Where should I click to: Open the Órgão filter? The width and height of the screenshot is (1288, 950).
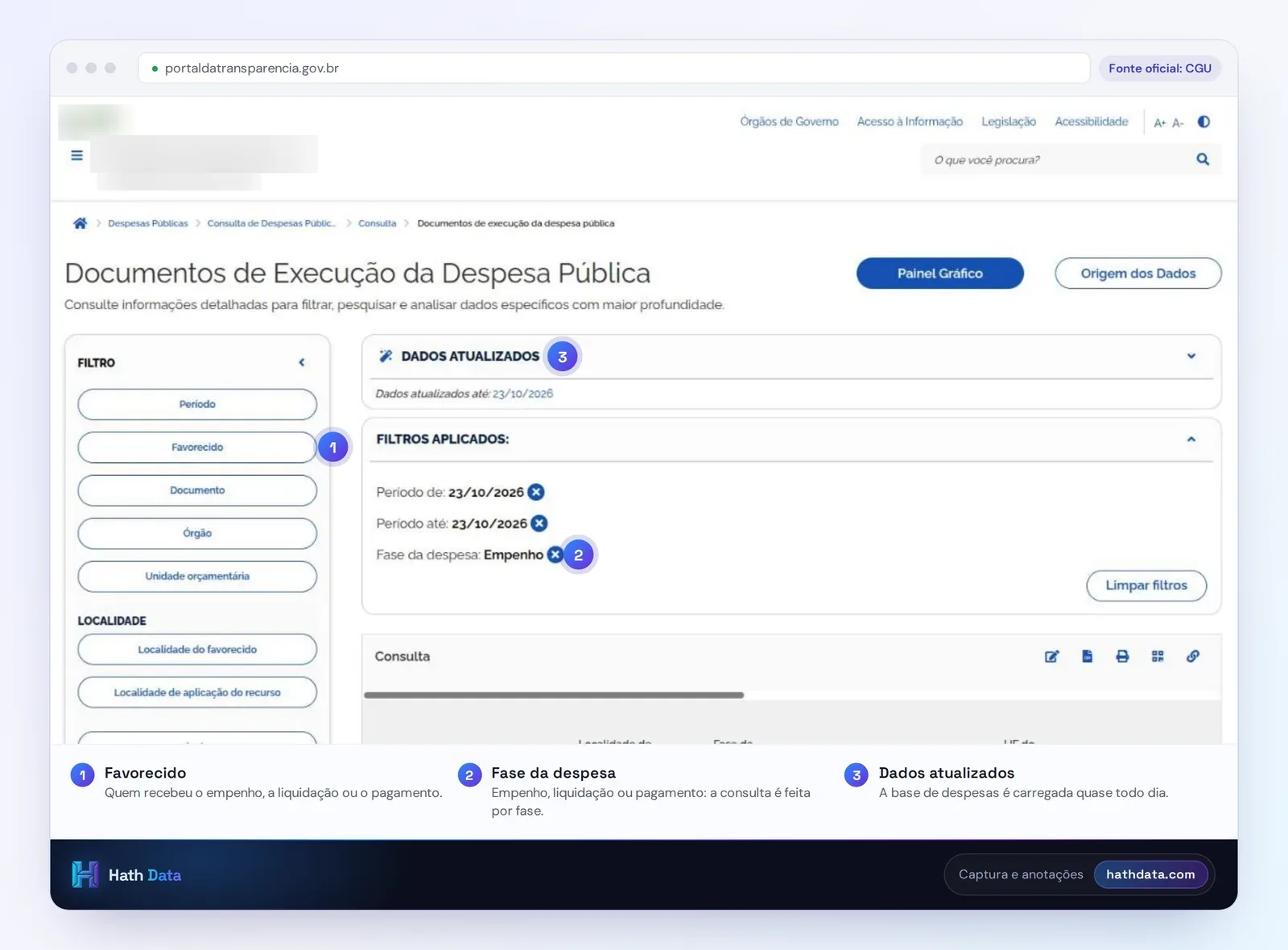click(197, 533)
